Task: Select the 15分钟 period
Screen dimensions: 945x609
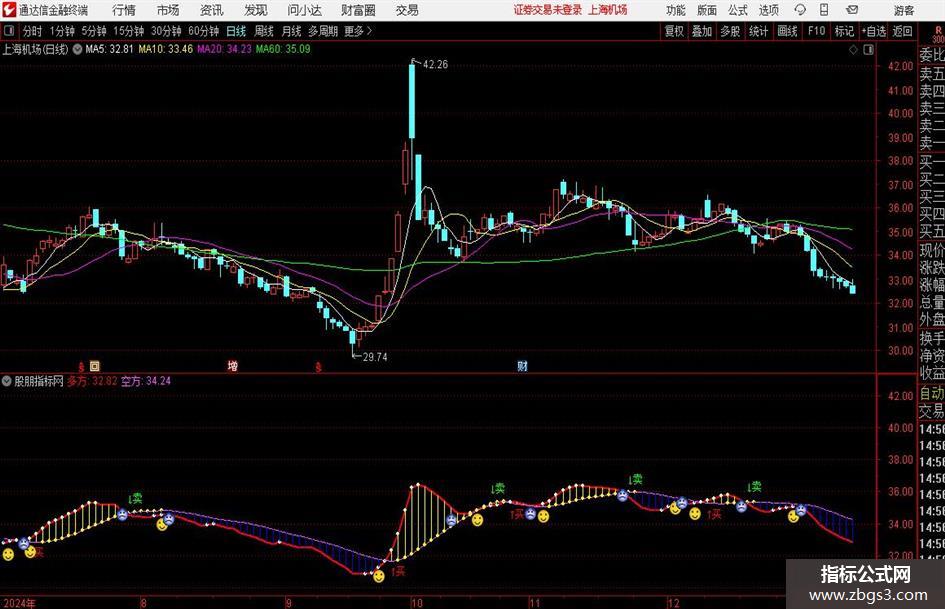Action: point(129,31)
